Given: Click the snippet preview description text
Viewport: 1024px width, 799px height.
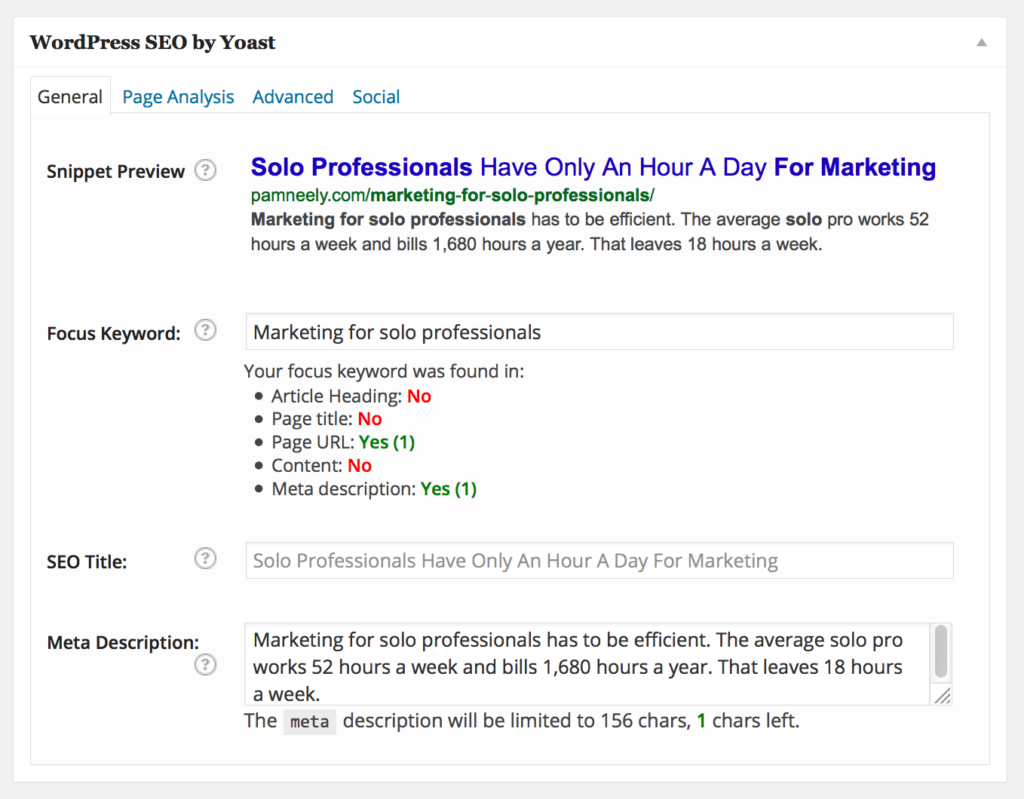Looking at the screenshot, I should pos(590,232).
